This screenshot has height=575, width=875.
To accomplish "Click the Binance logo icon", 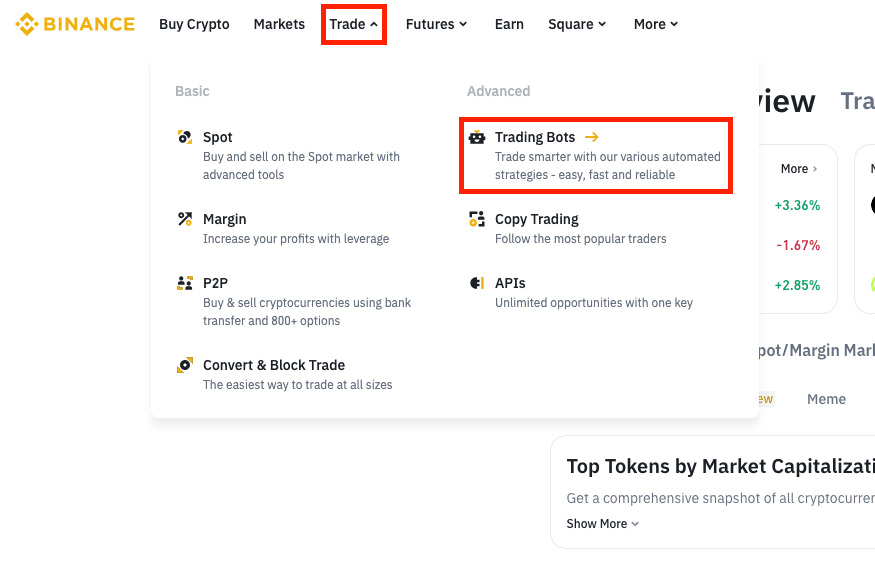I will 26,24.
